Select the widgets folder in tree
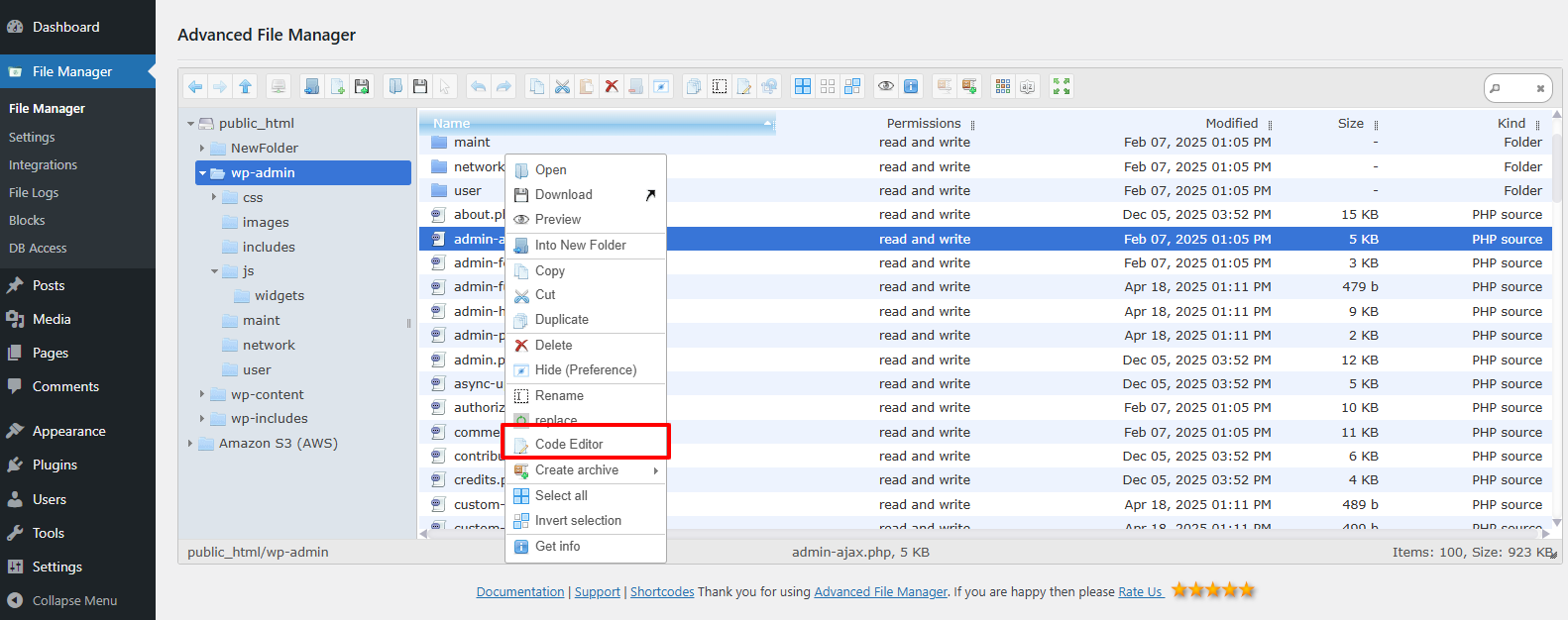Screen dimensions: 1568x620 [280, 296]
